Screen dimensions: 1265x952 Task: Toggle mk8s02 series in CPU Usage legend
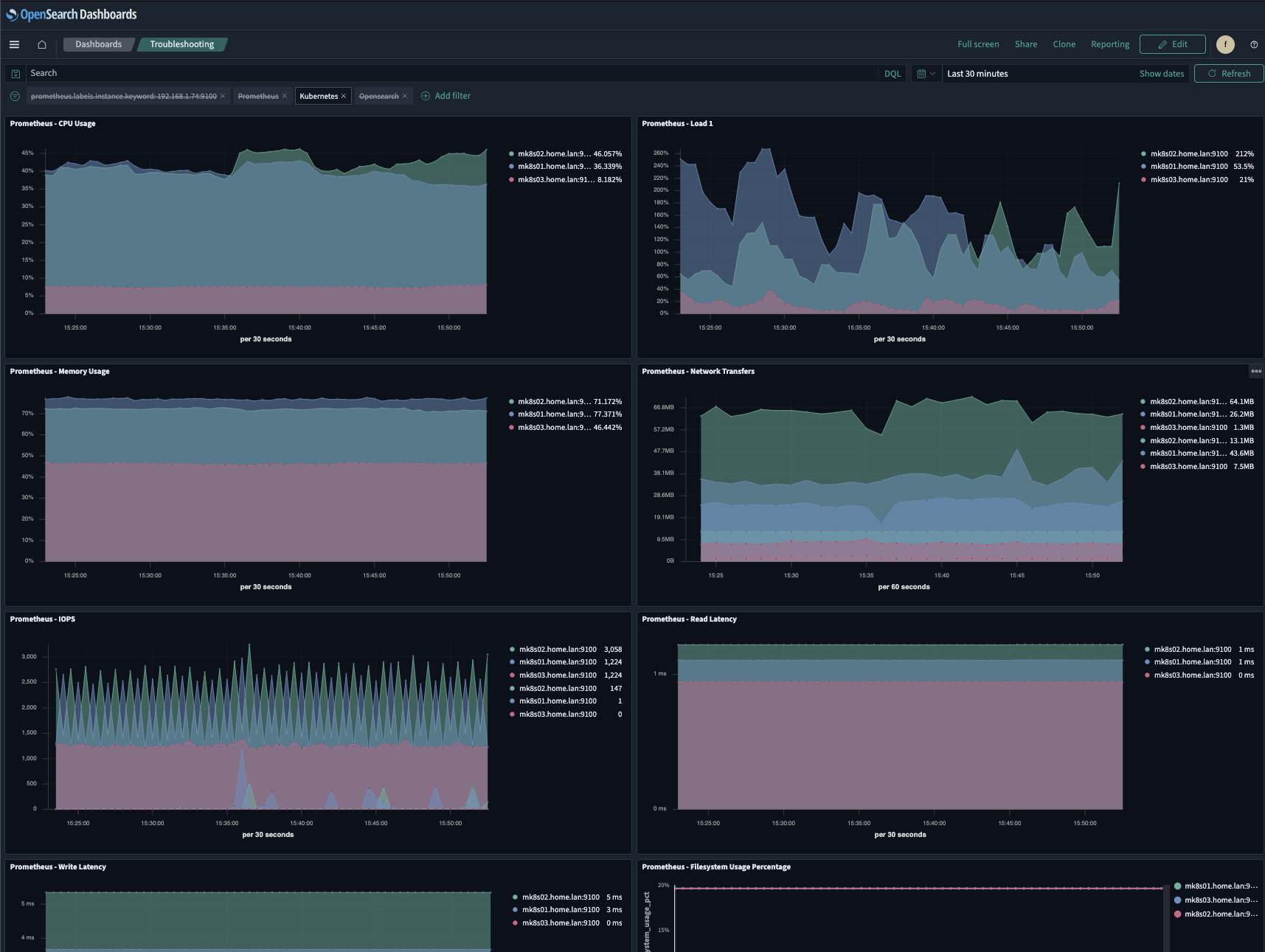click(x=553, y=154)
